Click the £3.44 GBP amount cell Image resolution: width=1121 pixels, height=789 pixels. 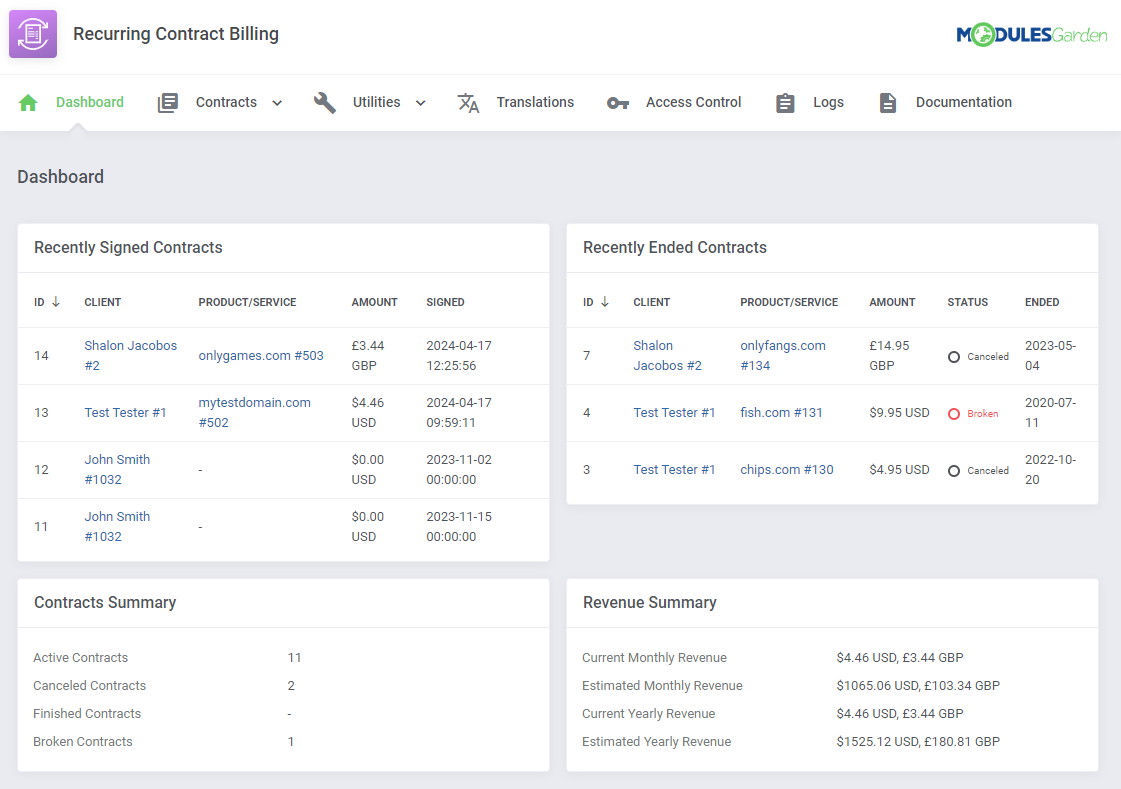point(367,355)
